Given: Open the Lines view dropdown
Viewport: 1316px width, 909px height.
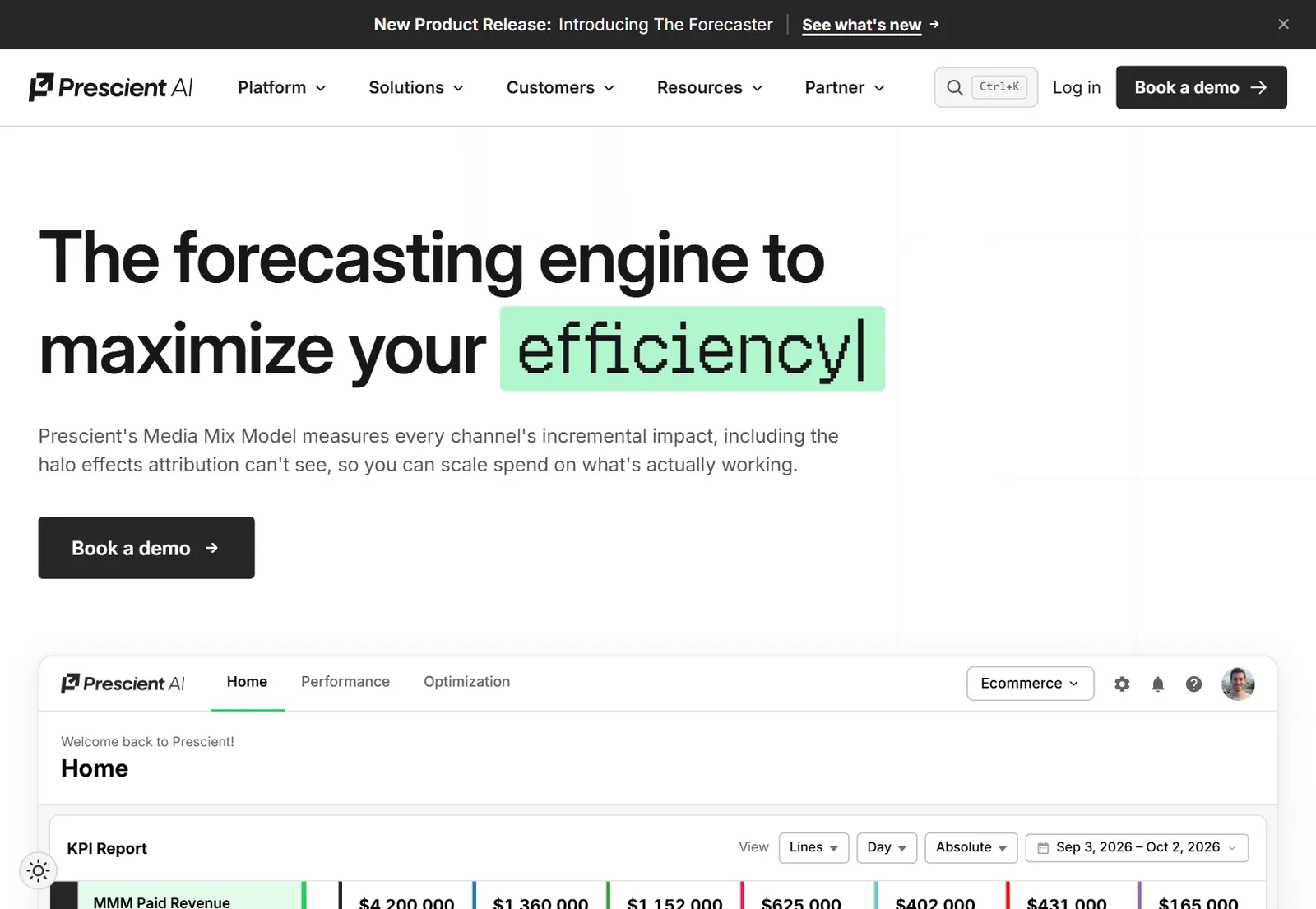Looking at the screenshot, I should (813, 847).
